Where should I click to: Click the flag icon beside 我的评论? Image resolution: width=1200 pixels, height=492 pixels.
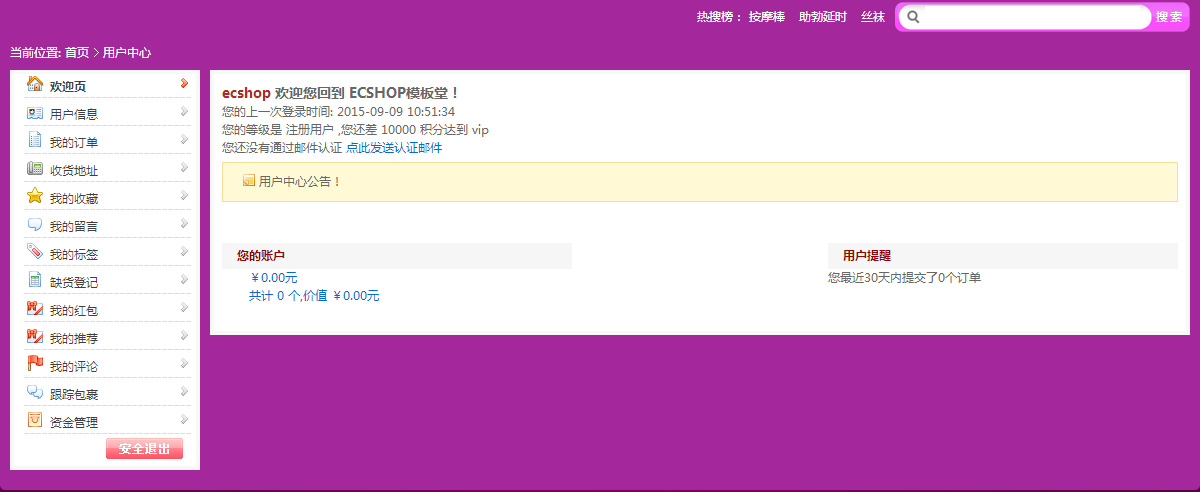pyautogui.click(x=35, y=364)
